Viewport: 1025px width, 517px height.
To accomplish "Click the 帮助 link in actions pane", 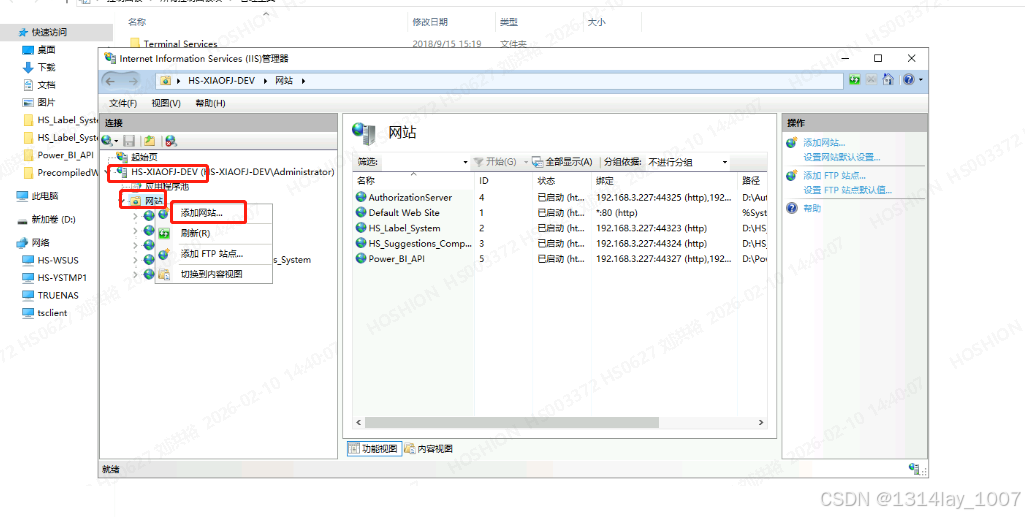I will point(812,208).
